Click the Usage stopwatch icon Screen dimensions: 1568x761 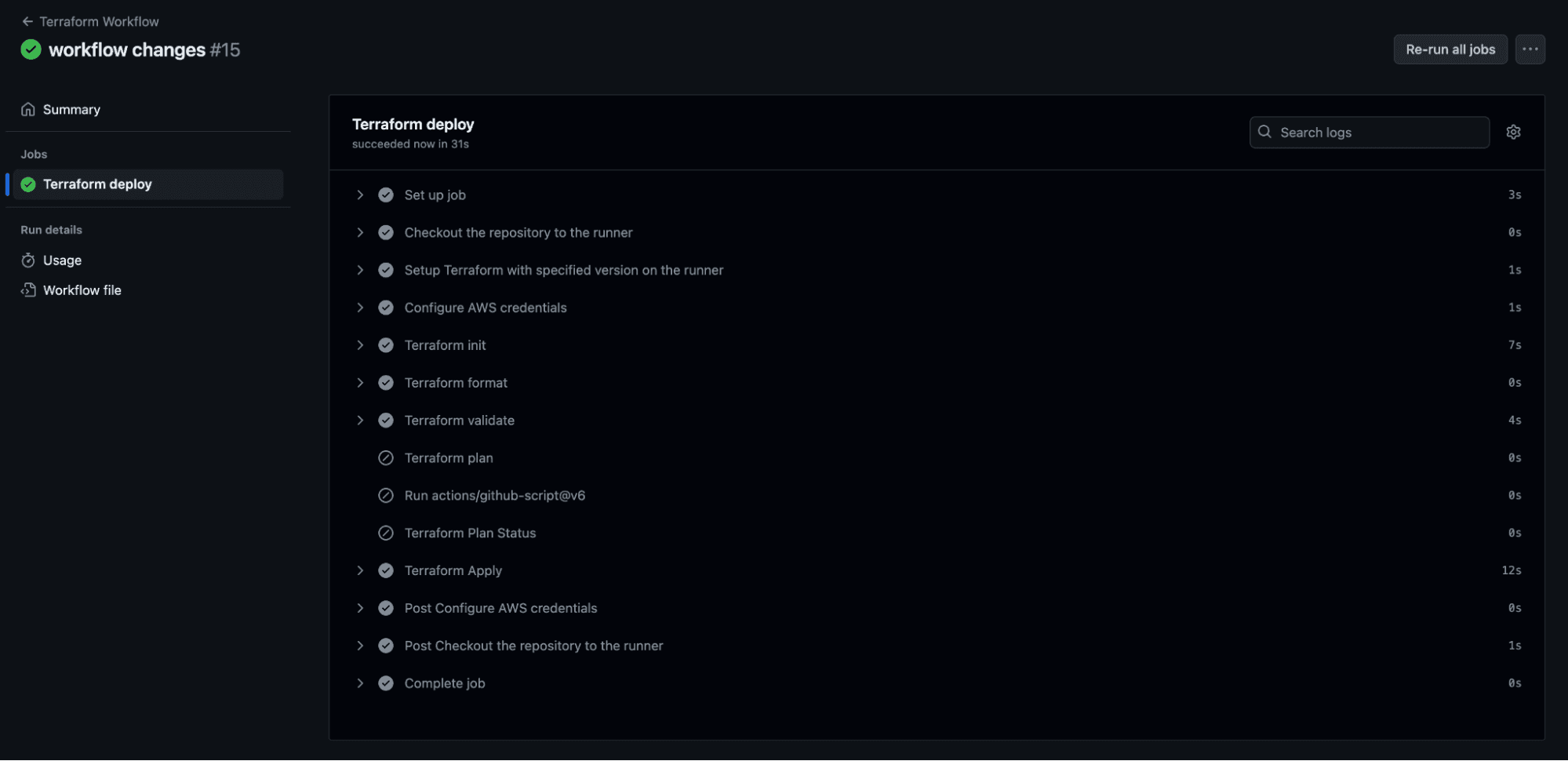point(28,260)
